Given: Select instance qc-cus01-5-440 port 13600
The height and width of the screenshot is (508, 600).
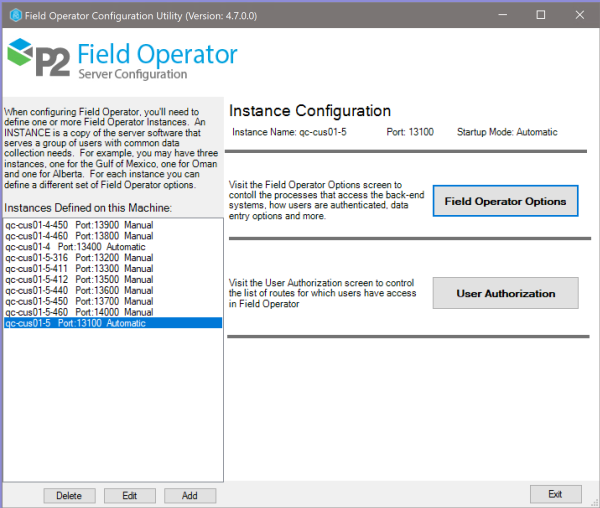Looking at the screenshot, I should (x=79, y=290).
